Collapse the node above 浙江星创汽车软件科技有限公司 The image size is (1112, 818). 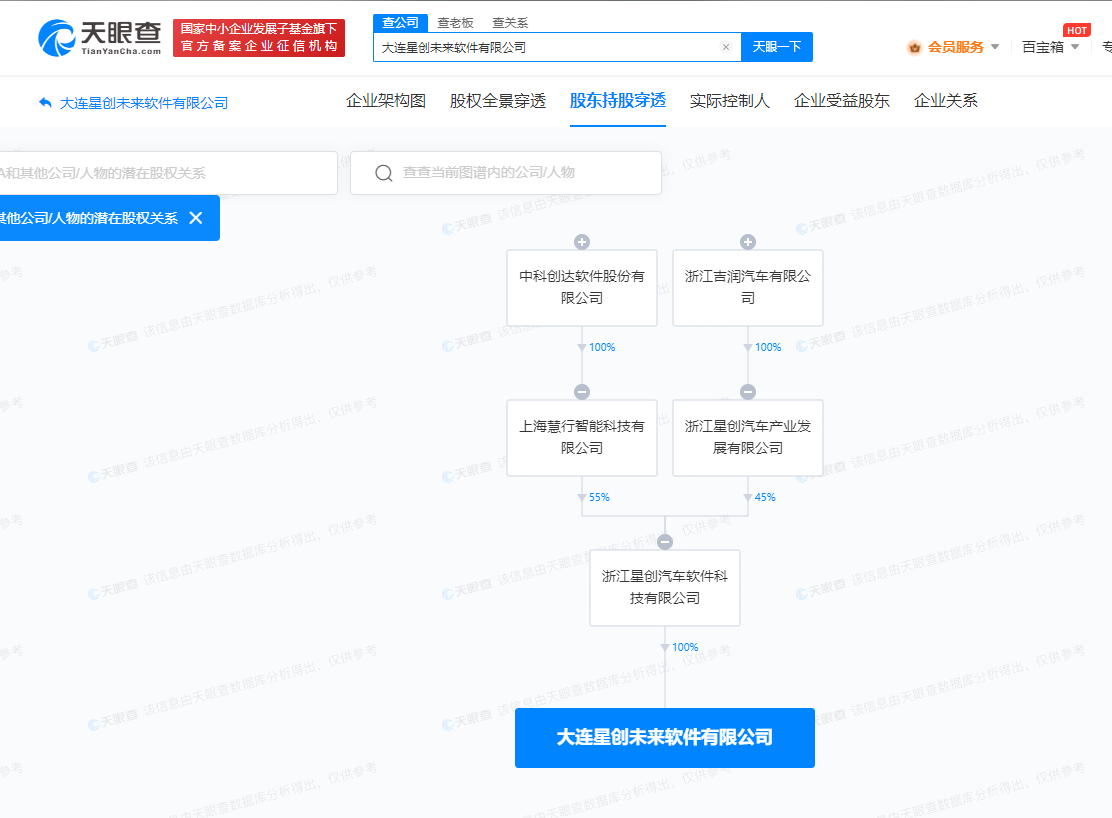click(x=665, y=542)
